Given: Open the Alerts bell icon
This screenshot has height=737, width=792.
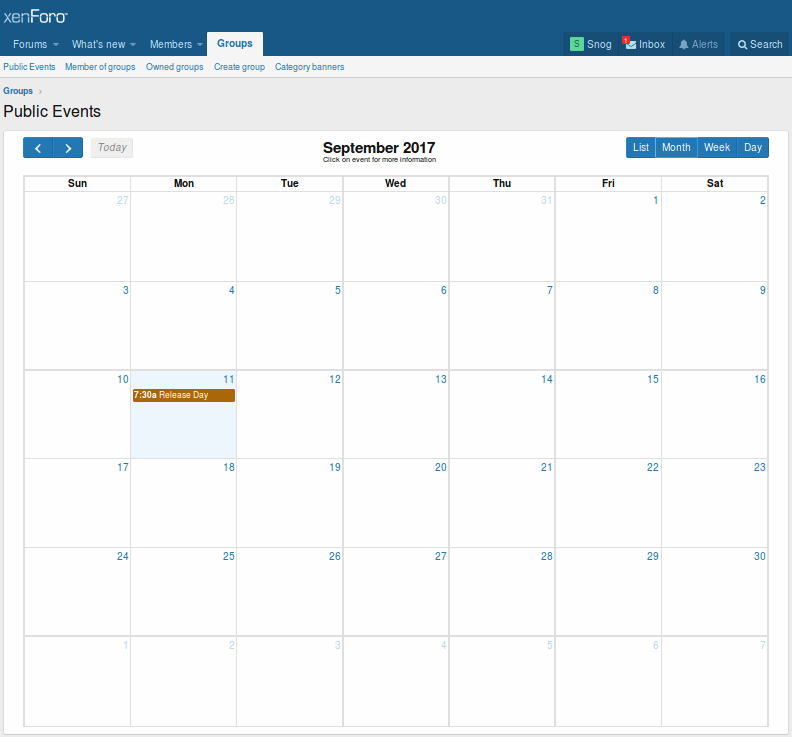Looking at the screenshot, I should (x=684, y=45).
